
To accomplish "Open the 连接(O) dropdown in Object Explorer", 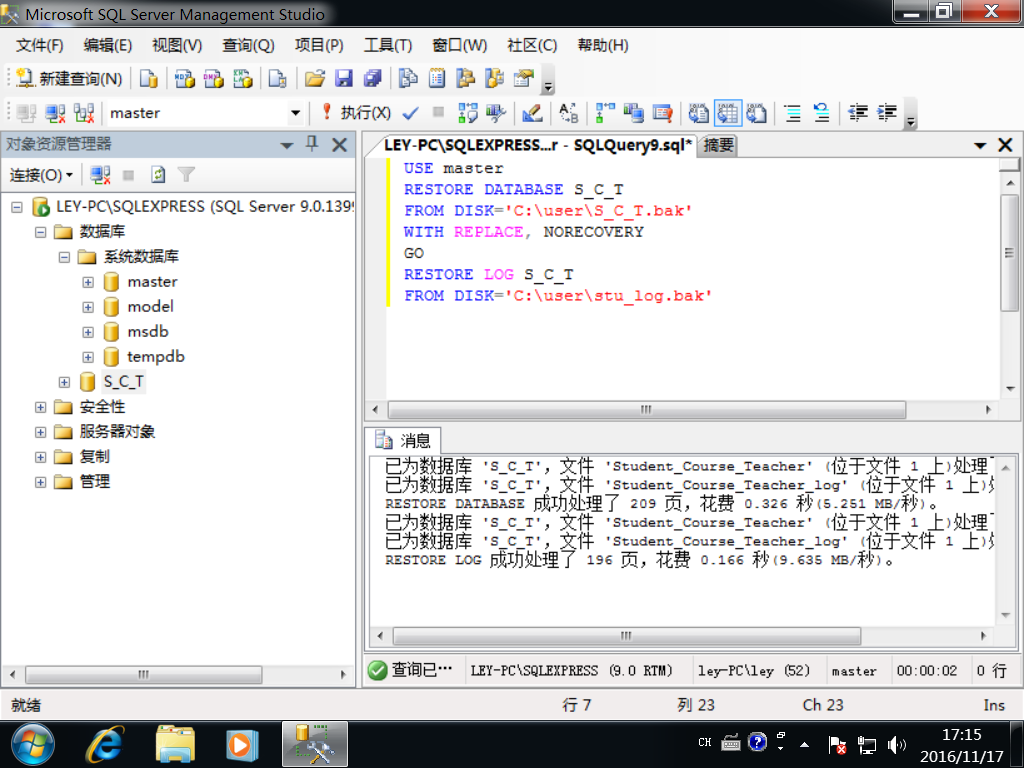I will (40, 175).
